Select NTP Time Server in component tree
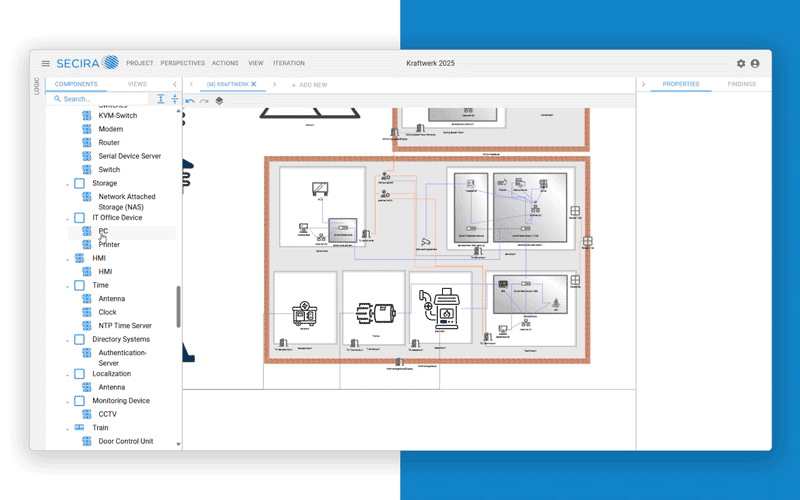Image resolution: width=800 pixels, height=500 pixels. click(x=125, y=326)
